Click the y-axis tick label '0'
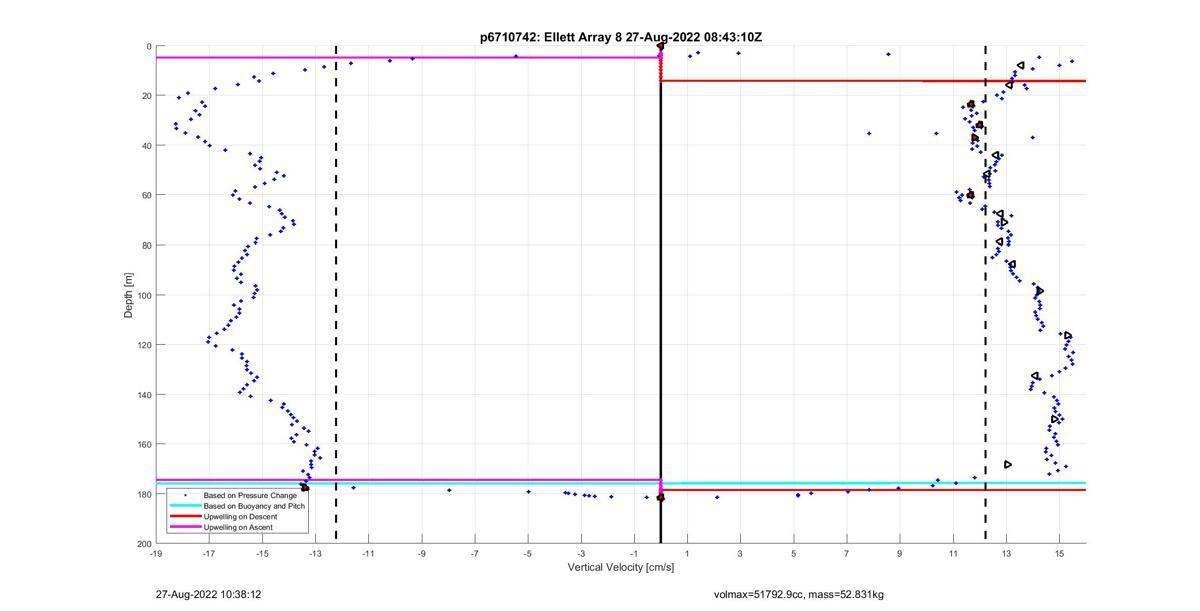Image resolution: width=1200 pixels, height=611 pixels. 149,47
